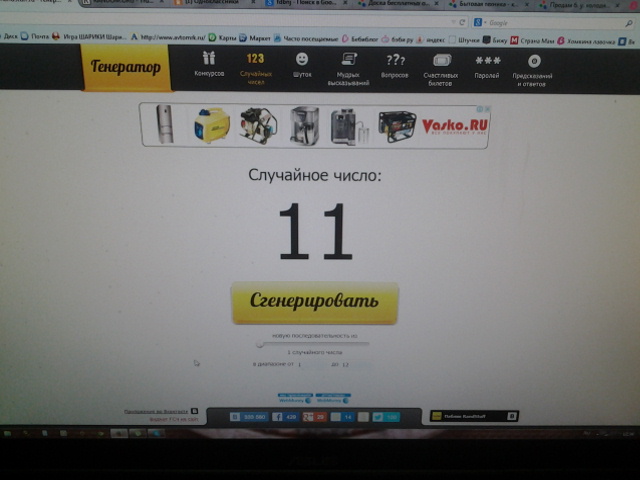Open the Предсказаний и ответов section

click(x=533, y=71)
